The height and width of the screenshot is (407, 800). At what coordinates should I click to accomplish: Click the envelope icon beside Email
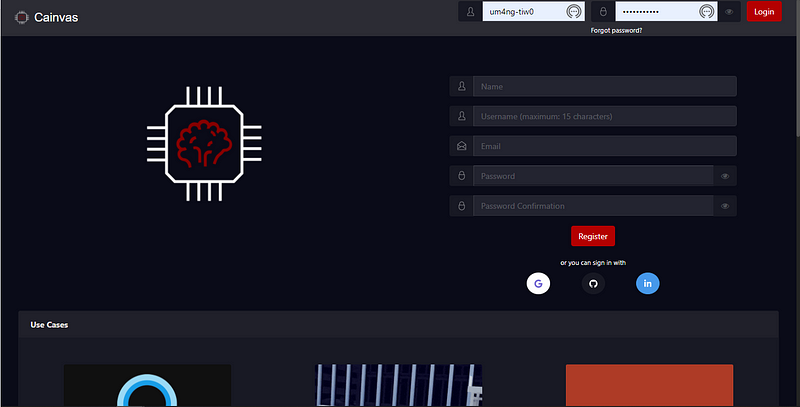coord(462,146)
